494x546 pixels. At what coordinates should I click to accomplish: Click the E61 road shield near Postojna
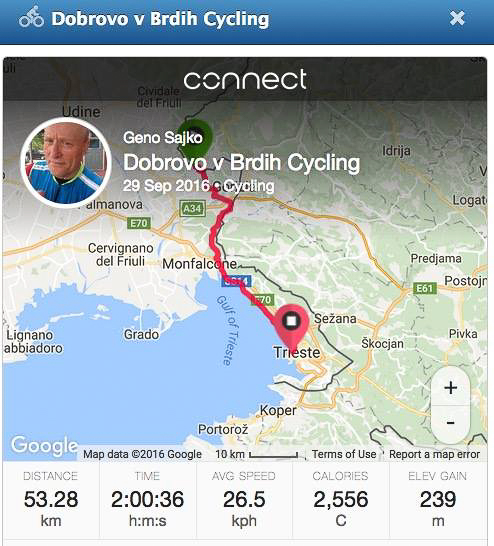tap(424, 288)
